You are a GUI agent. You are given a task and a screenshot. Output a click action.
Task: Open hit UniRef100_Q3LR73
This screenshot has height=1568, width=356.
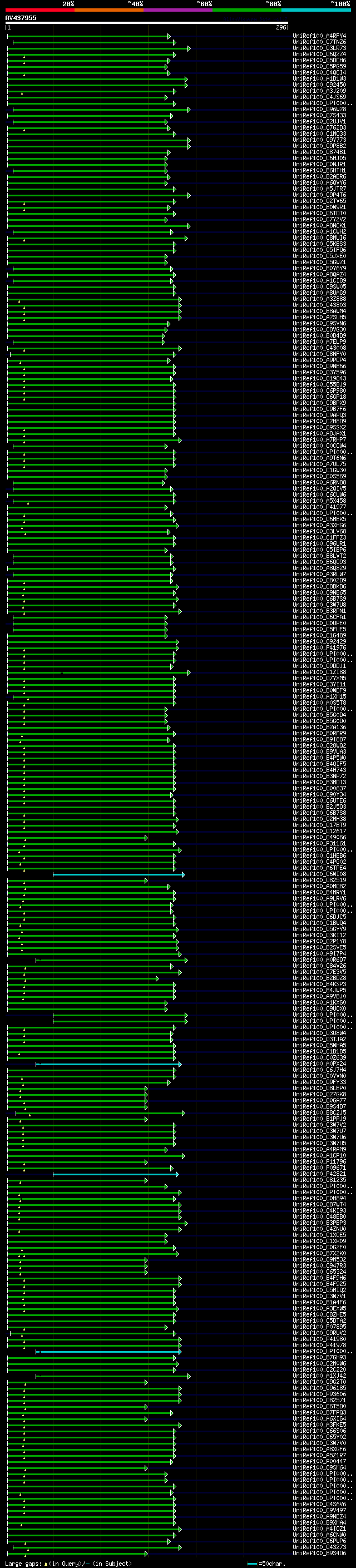[319, 48]
